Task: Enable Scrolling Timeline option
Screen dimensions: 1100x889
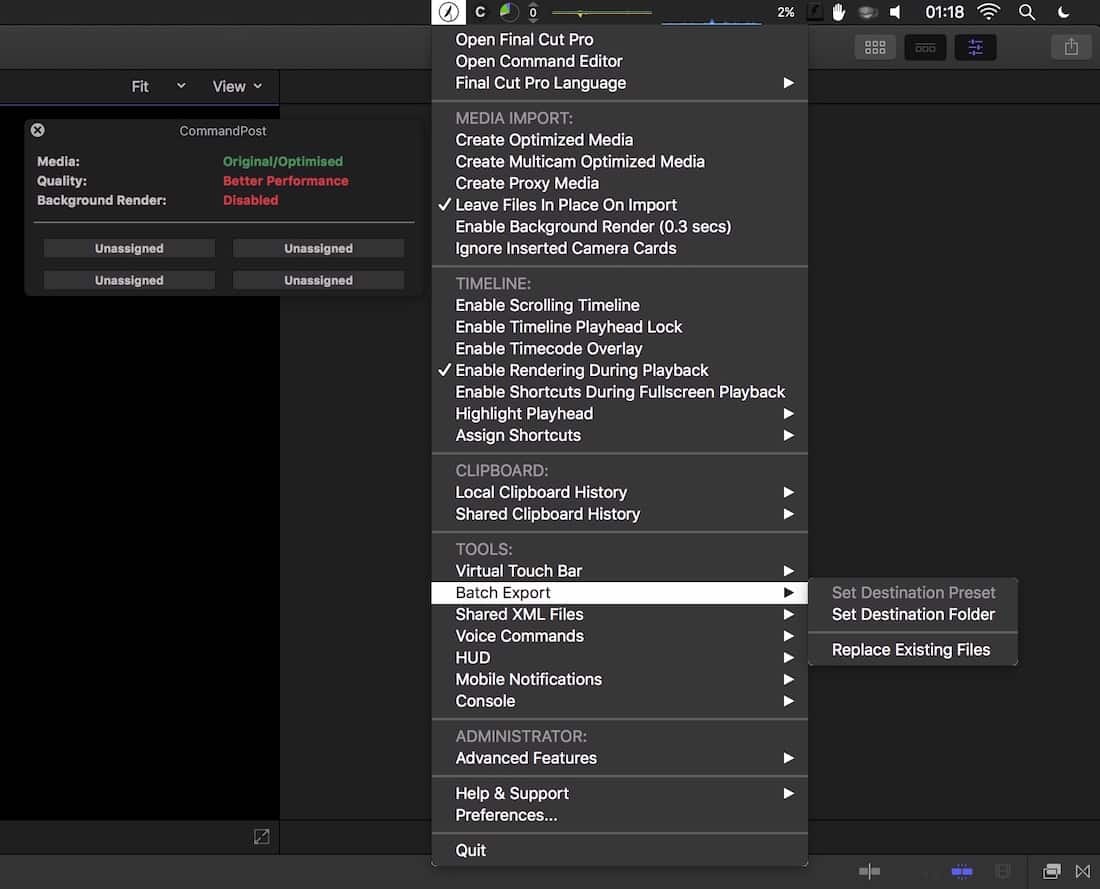Action: (619, 305)
